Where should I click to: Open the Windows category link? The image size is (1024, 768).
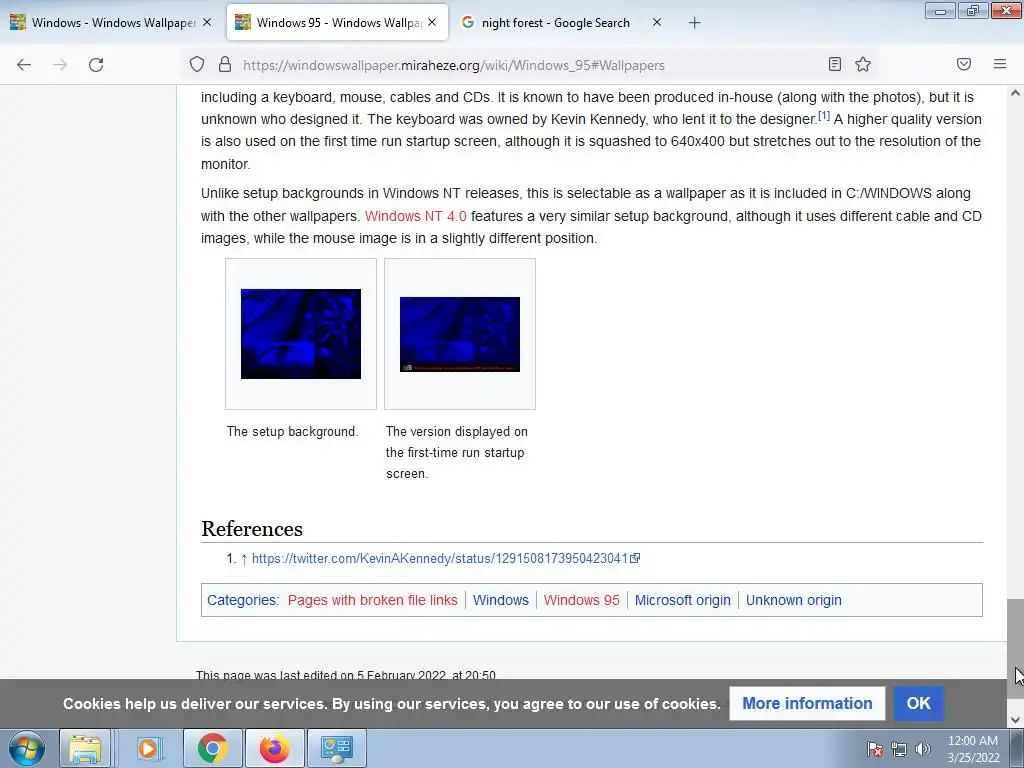[x=501, y=600]
